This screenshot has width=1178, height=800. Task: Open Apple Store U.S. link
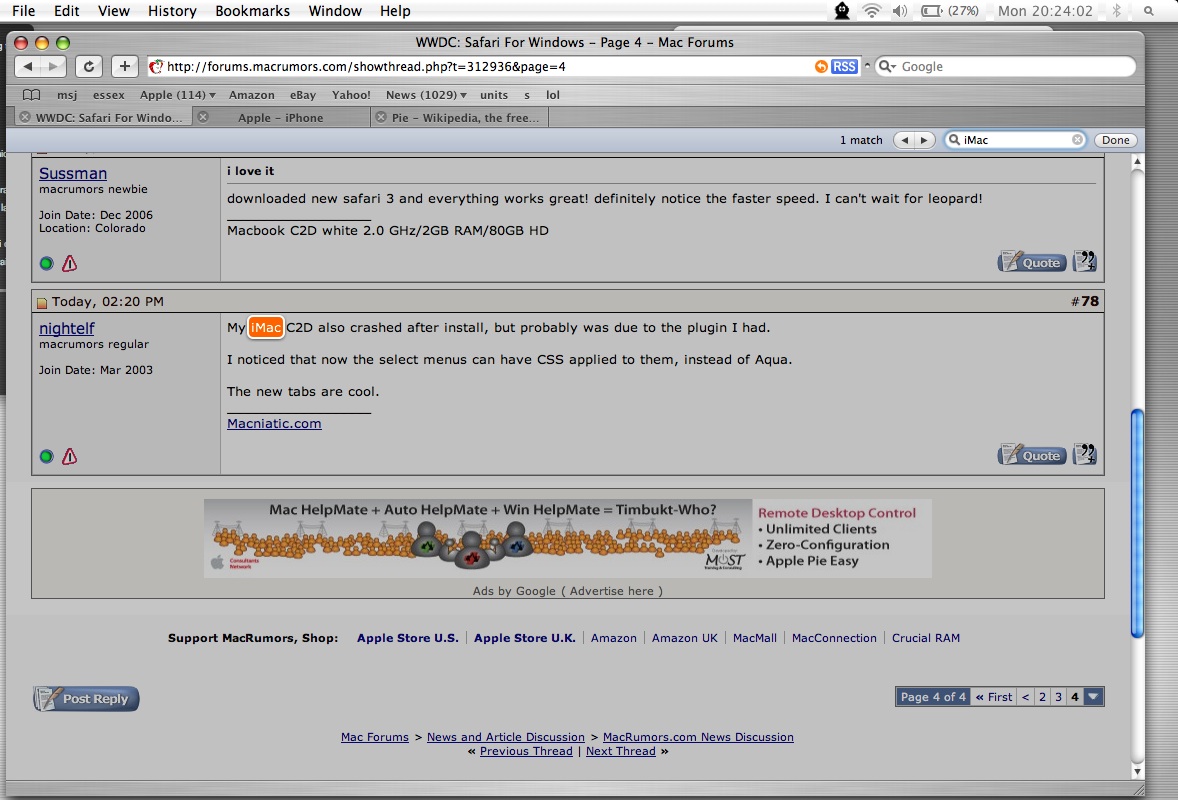coord(407,638)
